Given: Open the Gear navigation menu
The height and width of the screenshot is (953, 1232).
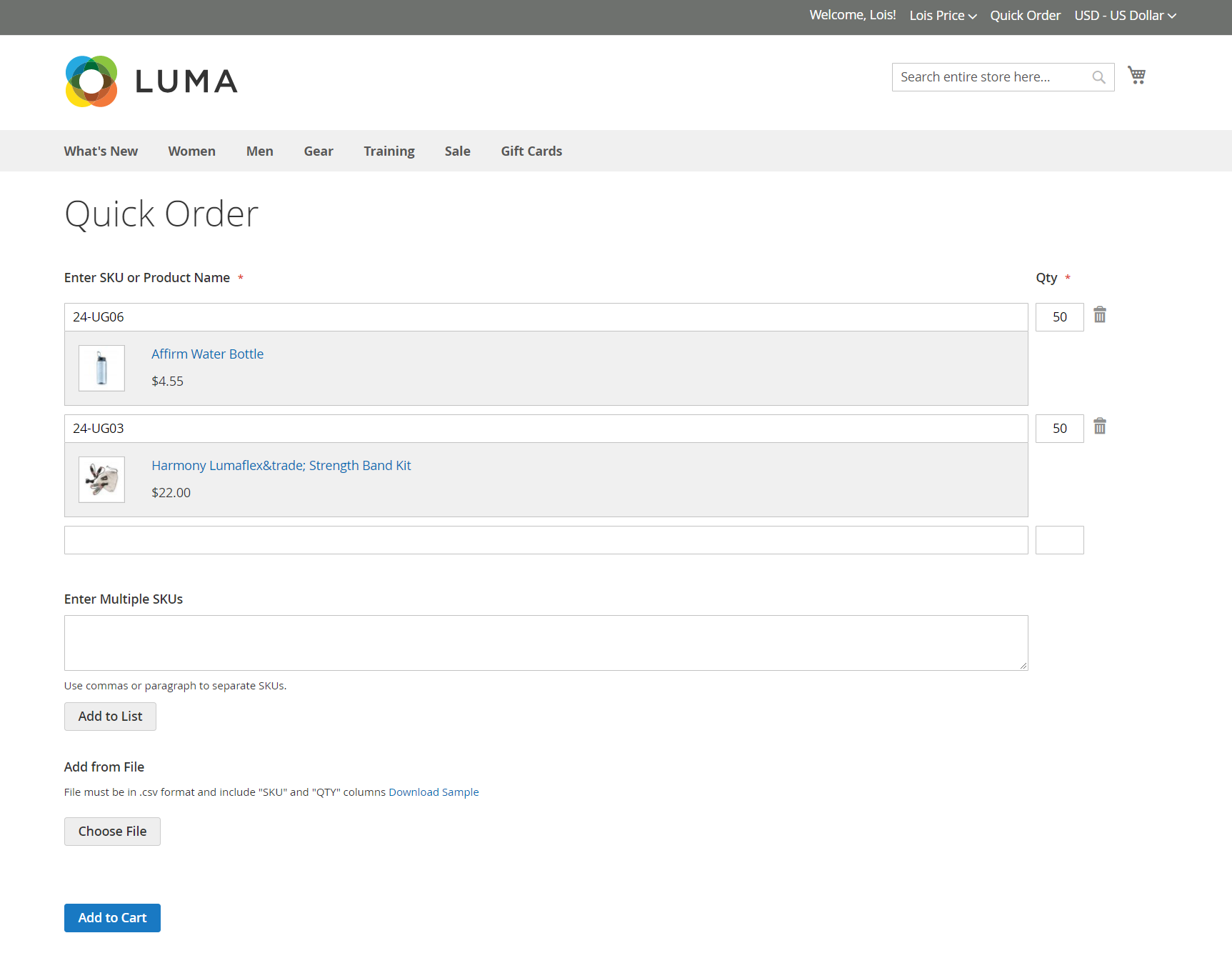Looking at the screenshot, I should [x=318, y=151].
